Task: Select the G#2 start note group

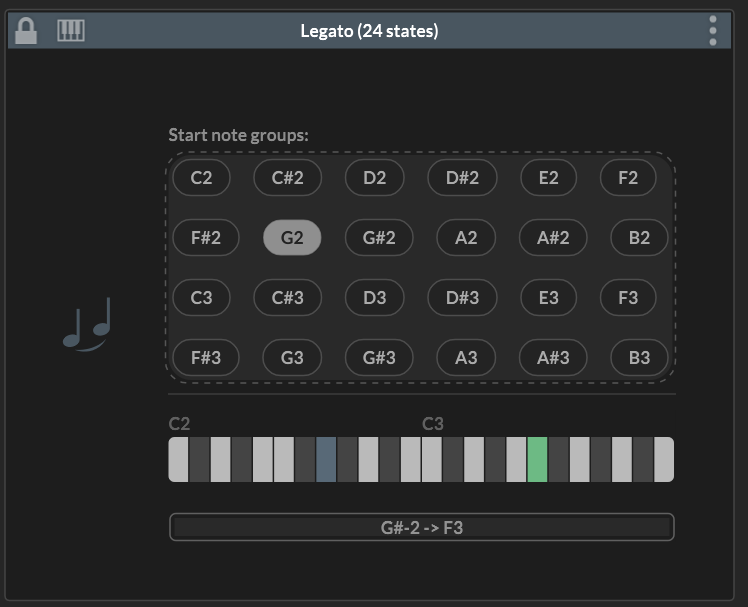Action: pyautogui.click(x=379, y=238)
